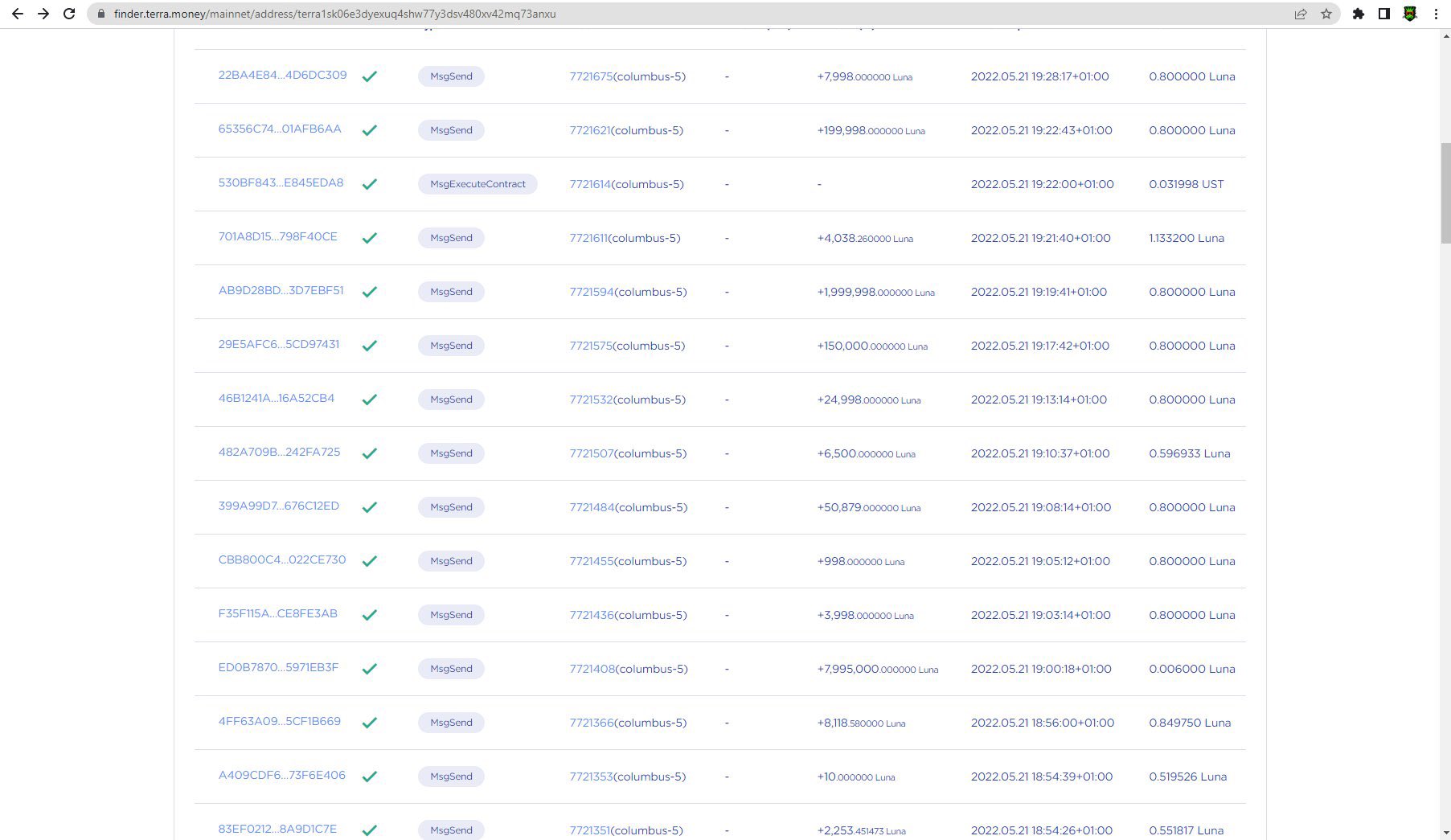Screen dimensions: 1451x840
Task: Open profile avatar icon
Action: point(1410,14)
